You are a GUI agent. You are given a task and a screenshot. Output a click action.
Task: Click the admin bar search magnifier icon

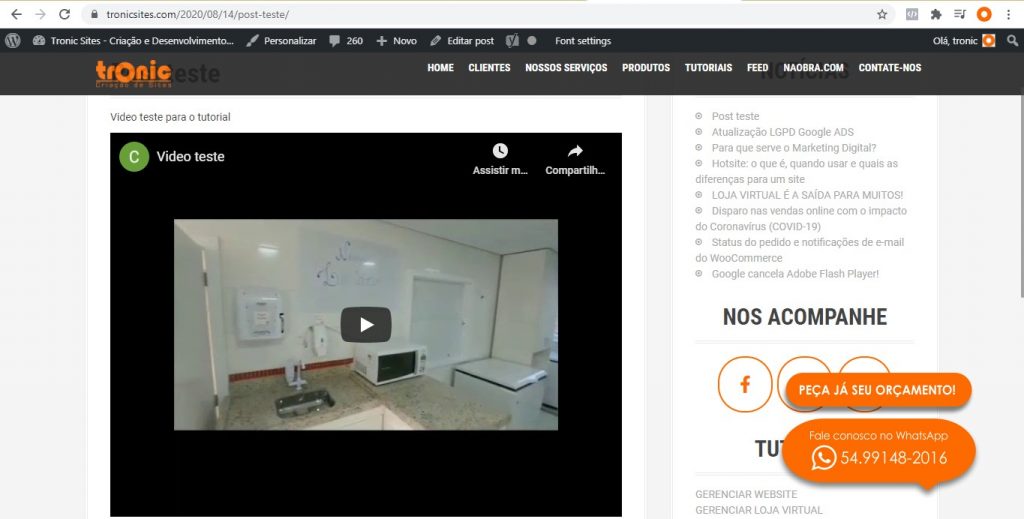click(1012, 41)
